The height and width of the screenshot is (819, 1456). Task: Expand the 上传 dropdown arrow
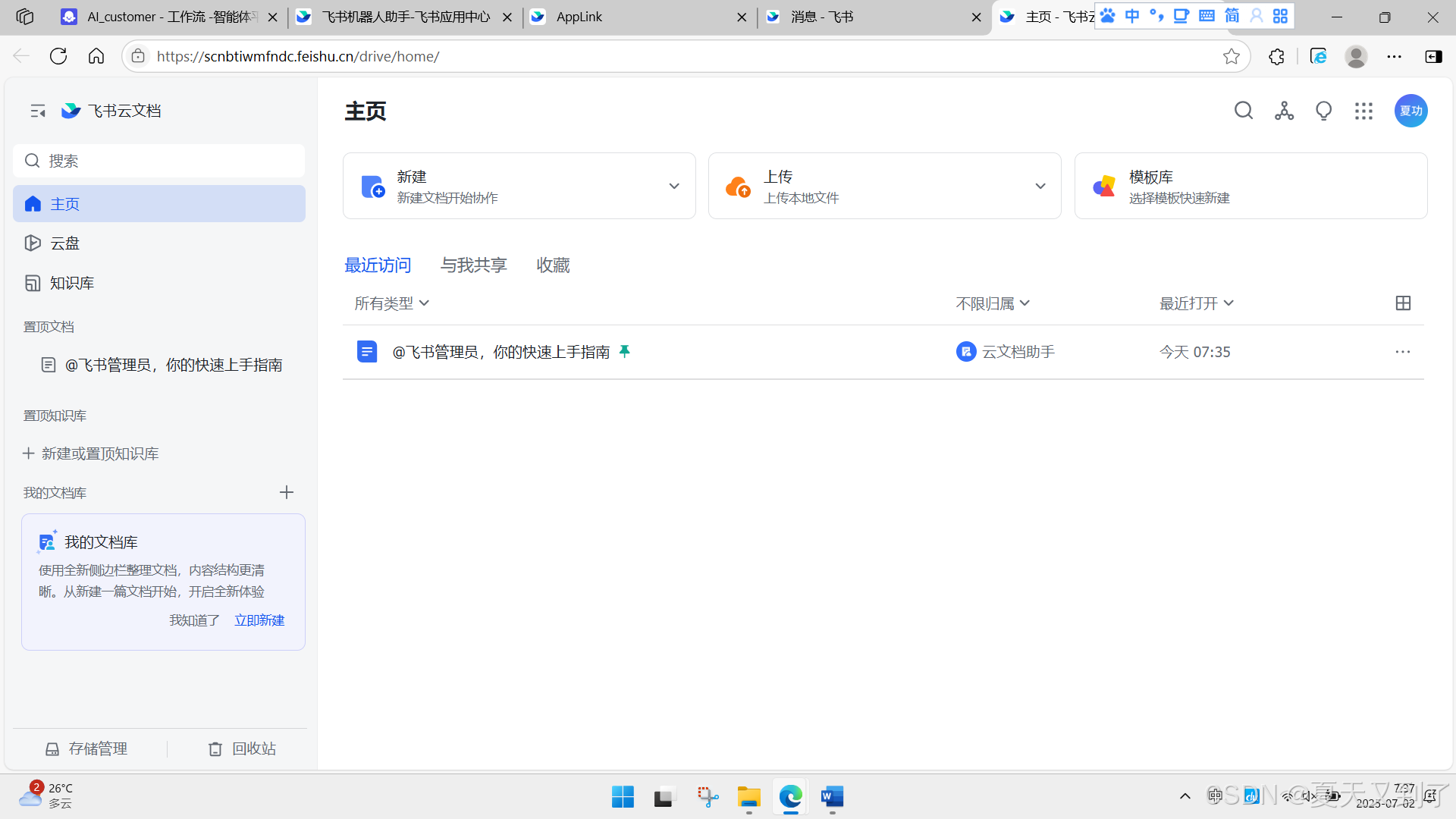tap(1040, 187)
